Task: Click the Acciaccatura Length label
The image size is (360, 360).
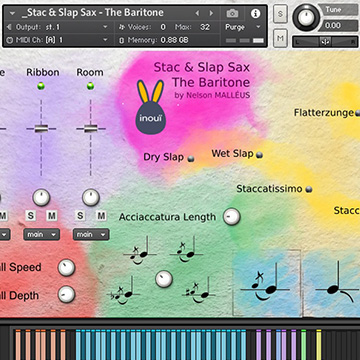Action: pyautogui.click(x=167, y=217)
